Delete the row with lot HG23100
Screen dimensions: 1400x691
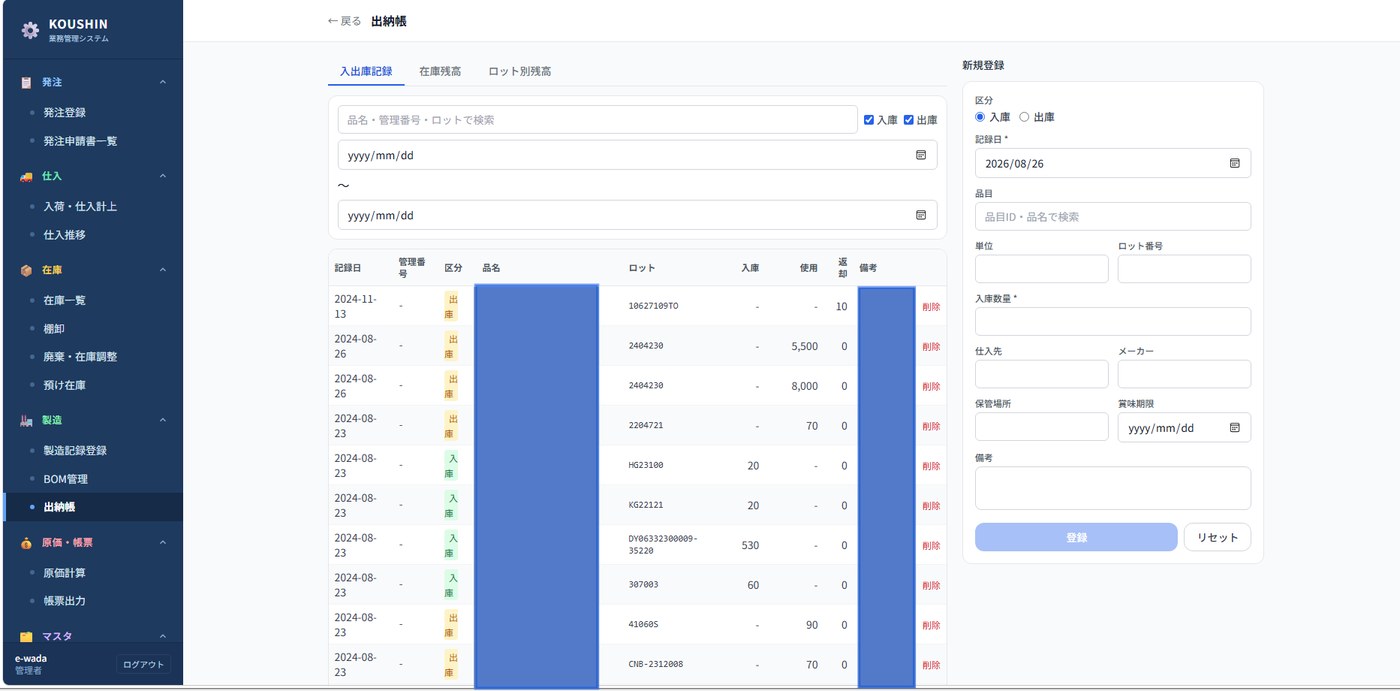pyautogui.click(x=931, y=466)
